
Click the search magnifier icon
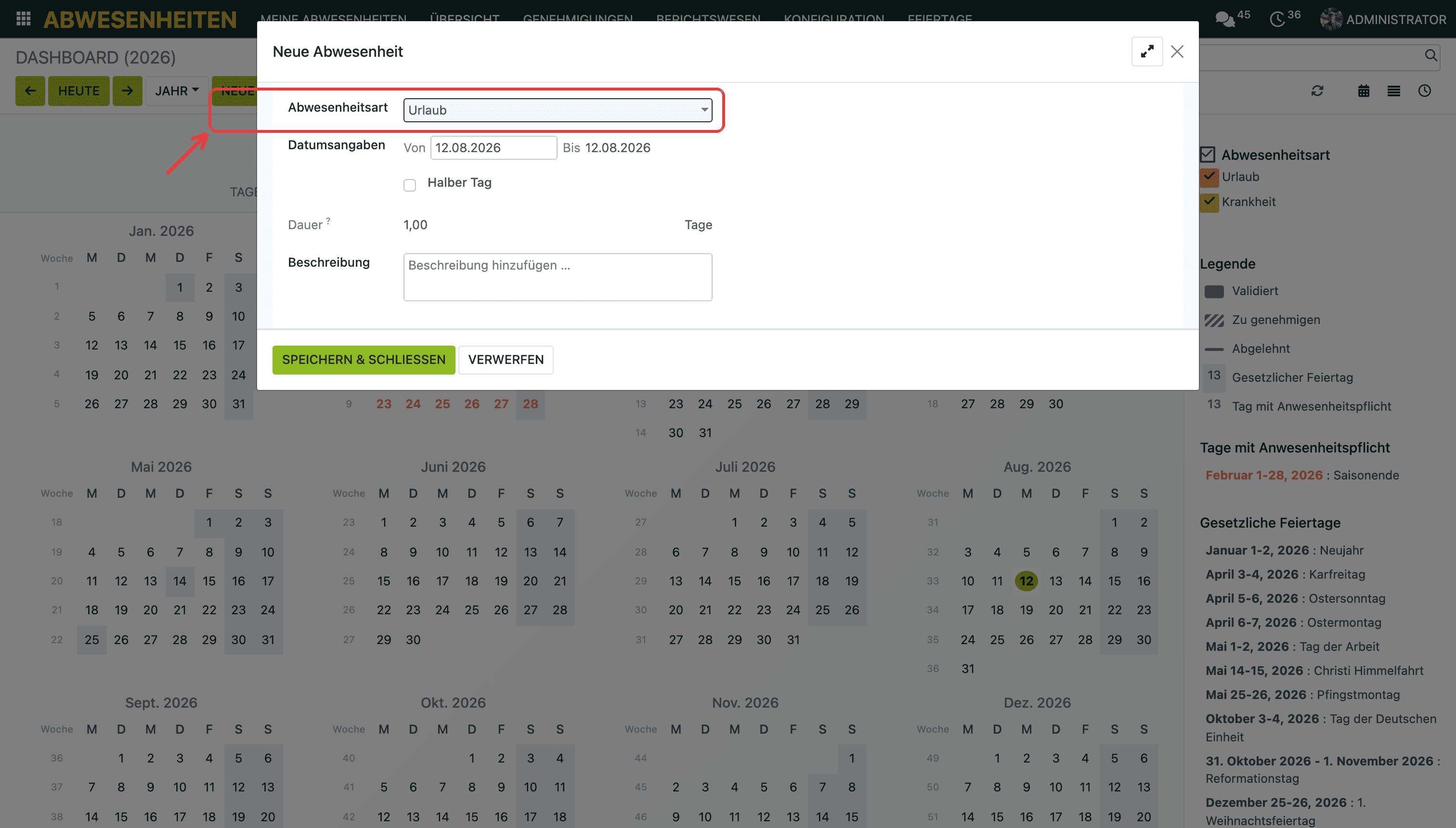click(1430, 56)
